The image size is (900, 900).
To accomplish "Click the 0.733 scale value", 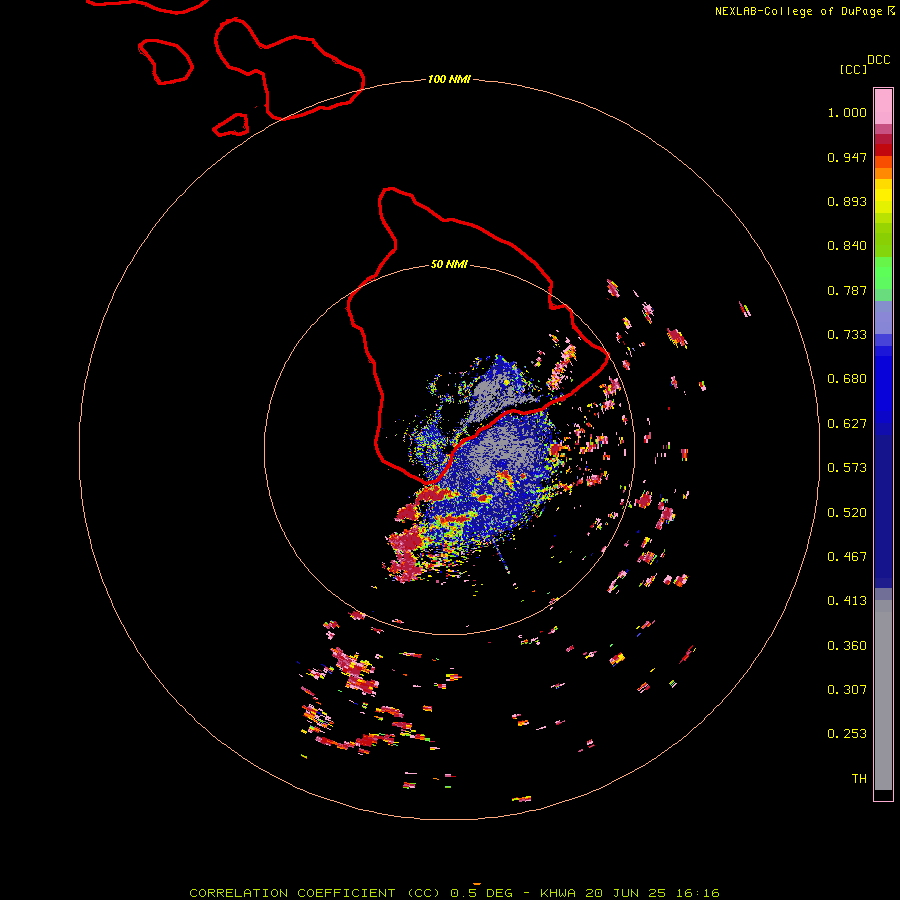I will (x=847, y=335).
